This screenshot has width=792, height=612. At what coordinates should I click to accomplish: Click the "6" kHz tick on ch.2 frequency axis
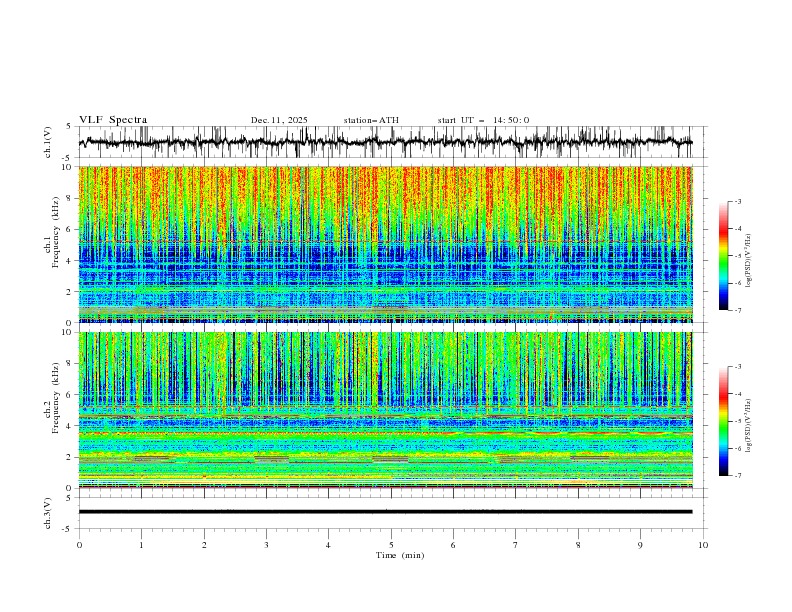[71, 395]
